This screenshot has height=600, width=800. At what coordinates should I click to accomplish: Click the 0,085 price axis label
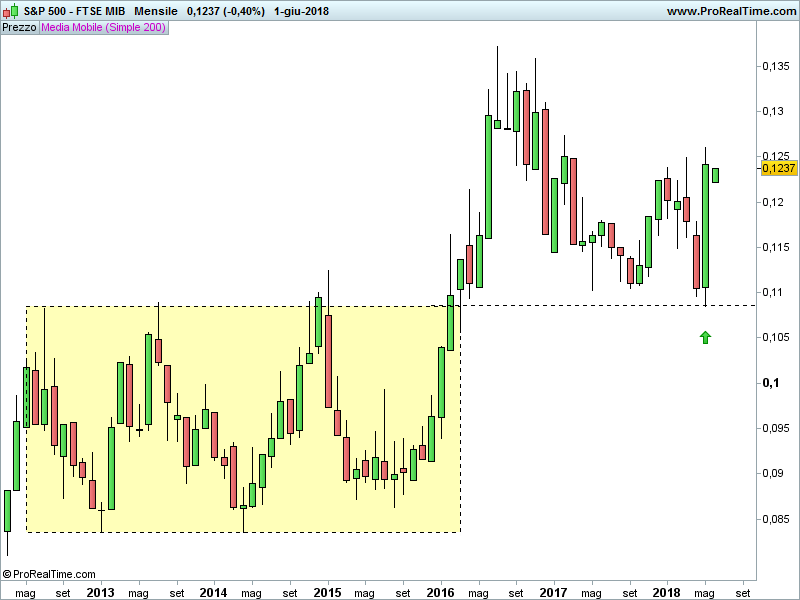tap(776, 519)
